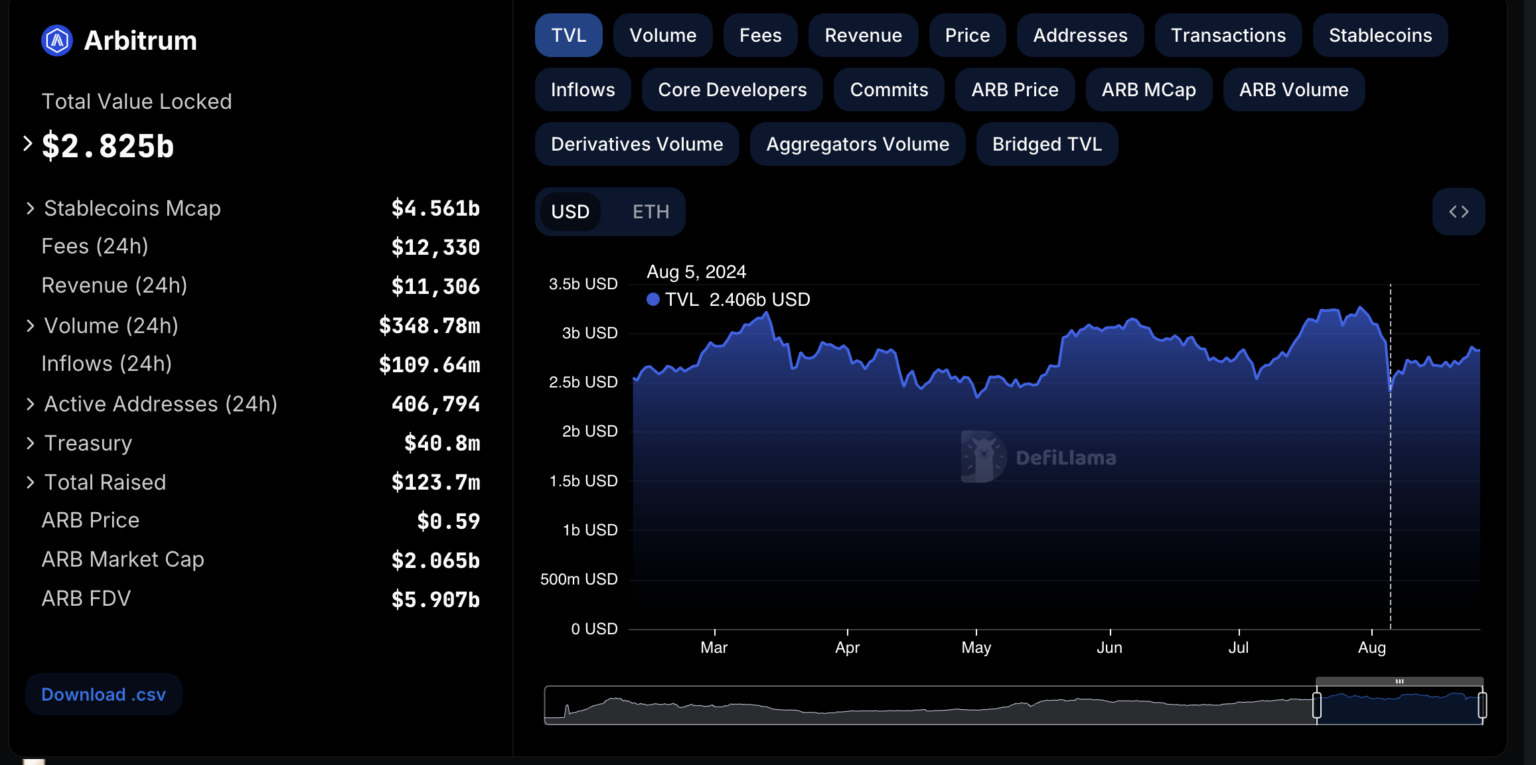Click the Volume value $348.78m
This screenshot has height=765, width=1536.
pos(430,325)
